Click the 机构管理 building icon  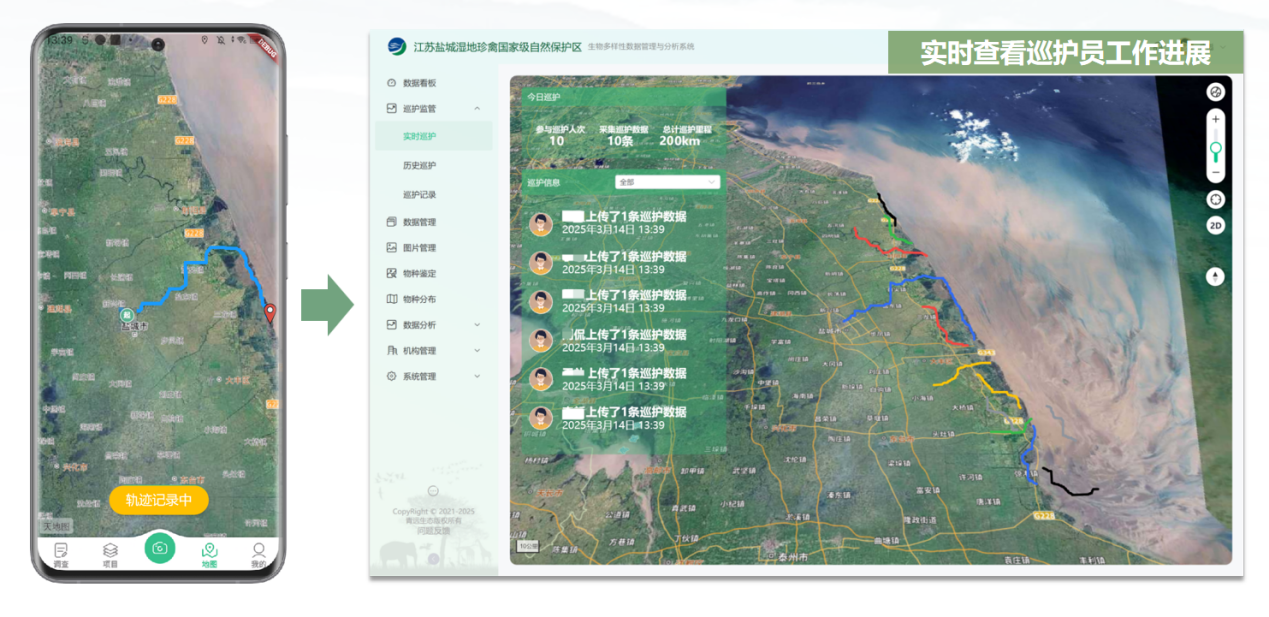coord(392,351)
